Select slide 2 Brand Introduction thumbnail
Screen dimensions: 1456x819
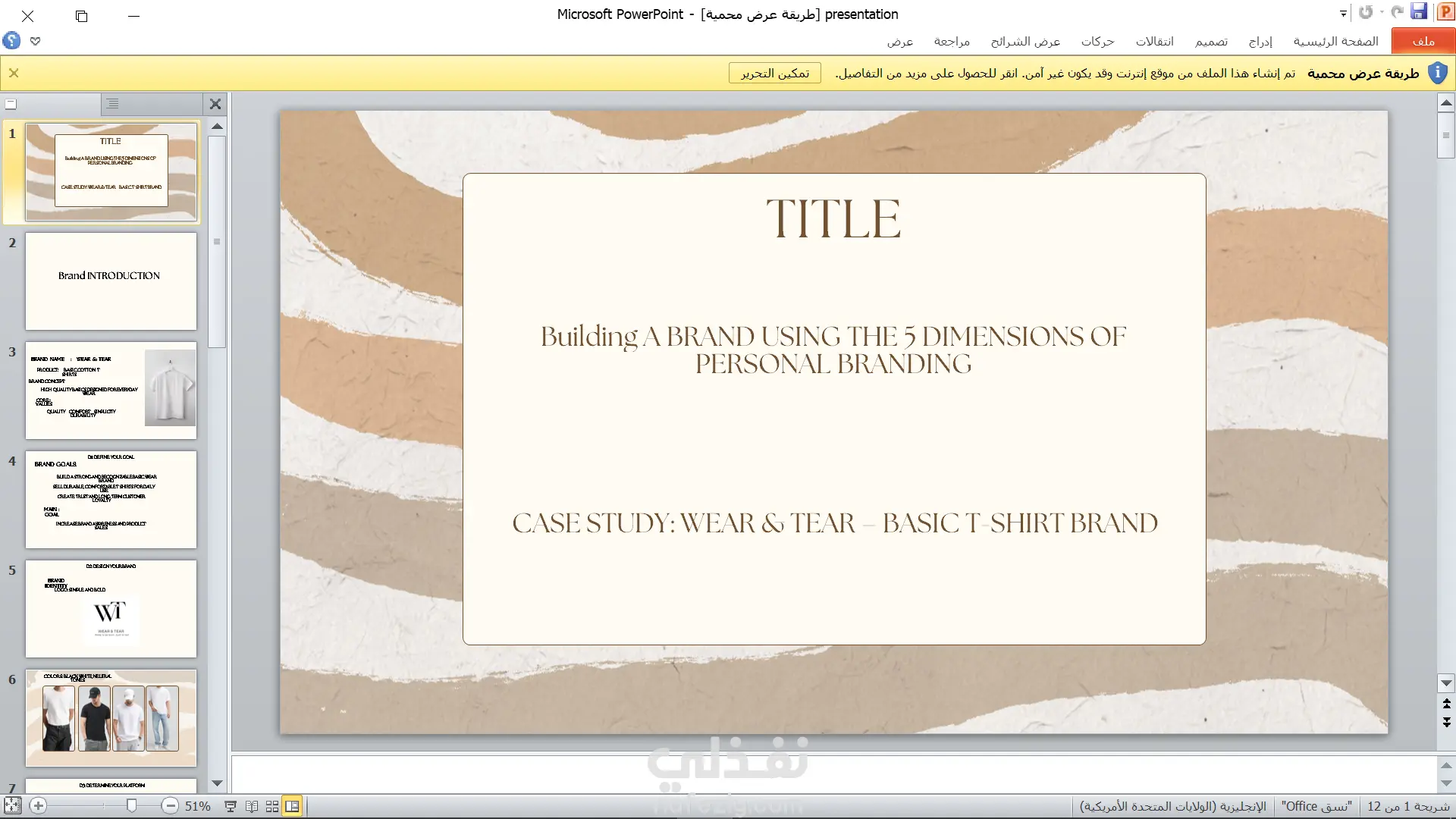pos(111,281)
